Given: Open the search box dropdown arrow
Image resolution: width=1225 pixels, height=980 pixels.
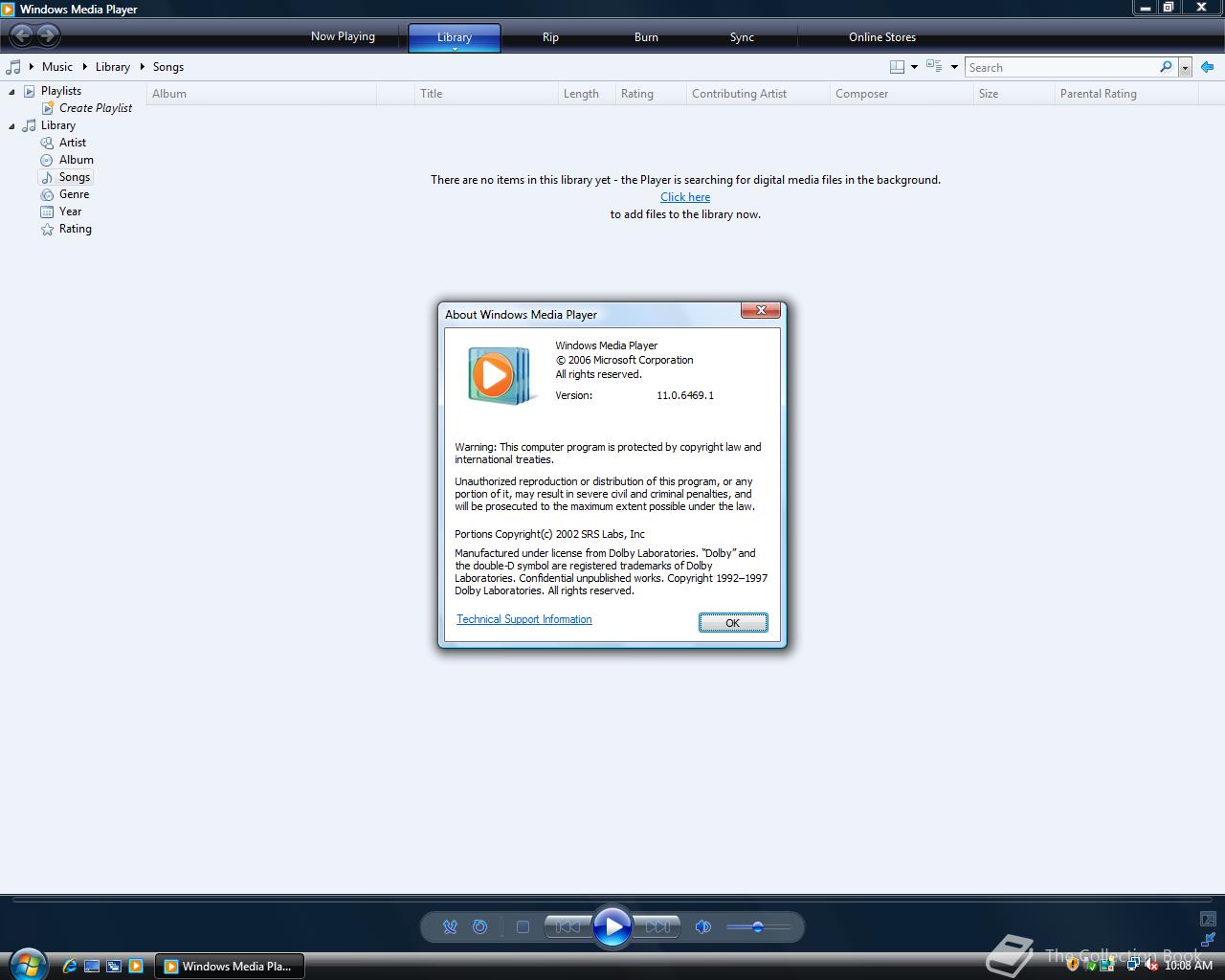Looking at the screenshot, I should click(1185, 67).
